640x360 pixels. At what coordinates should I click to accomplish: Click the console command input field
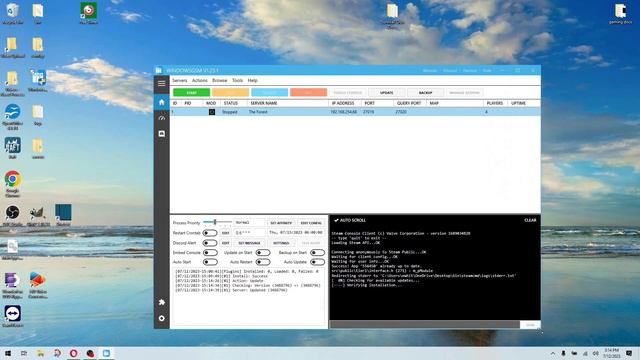pos(424,325)
